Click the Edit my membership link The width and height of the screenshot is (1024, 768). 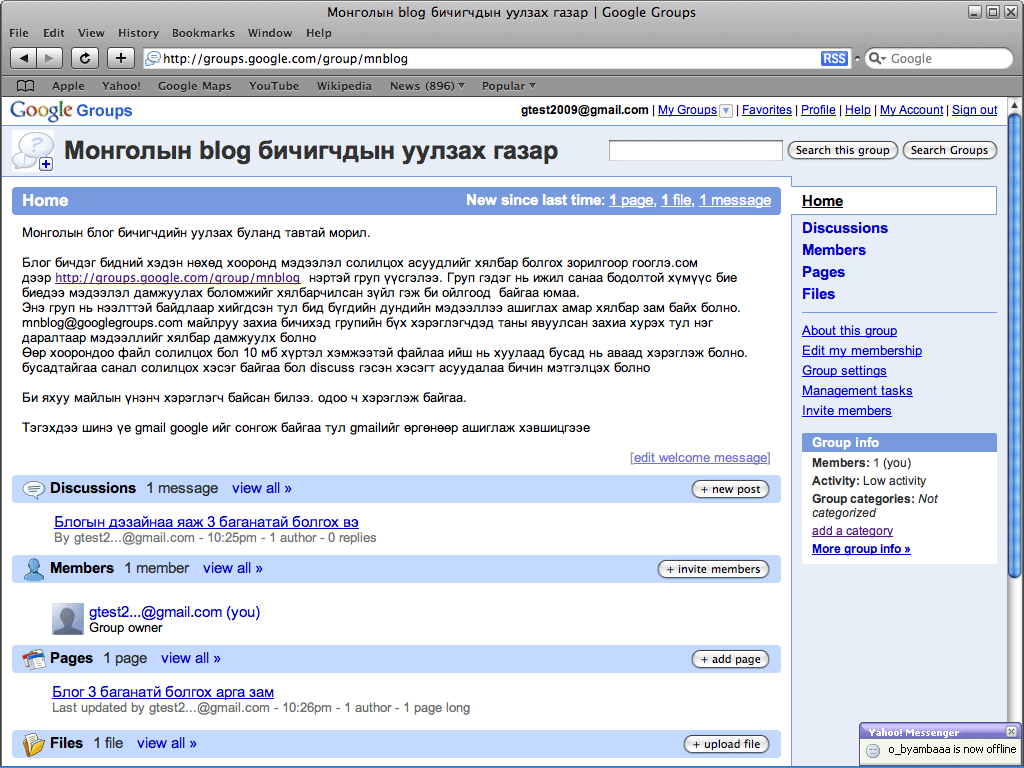(861, 351)
